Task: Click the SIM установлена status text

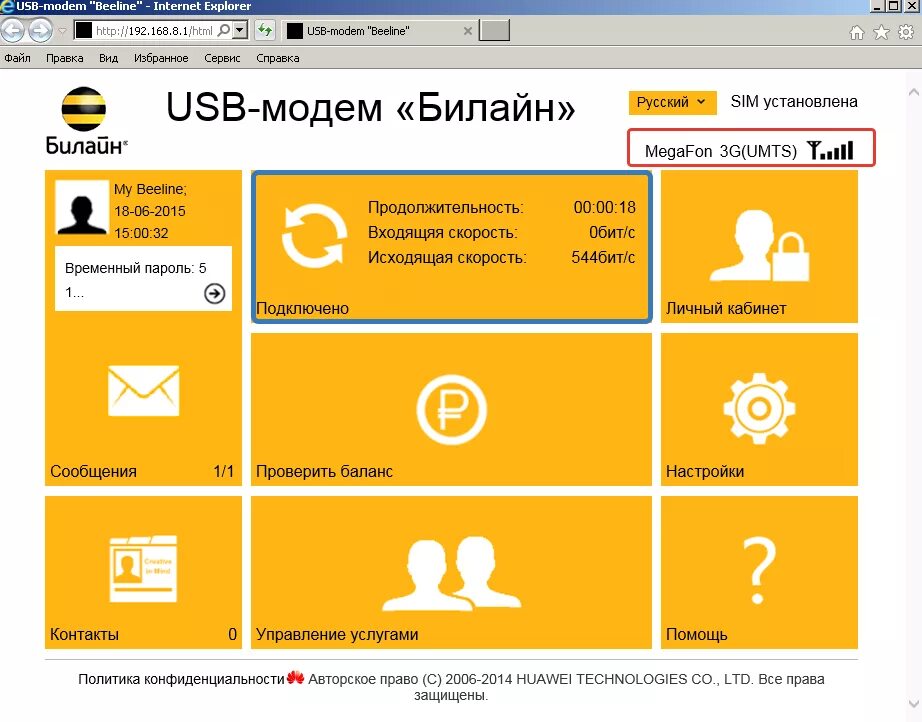Action: [794, 102]
